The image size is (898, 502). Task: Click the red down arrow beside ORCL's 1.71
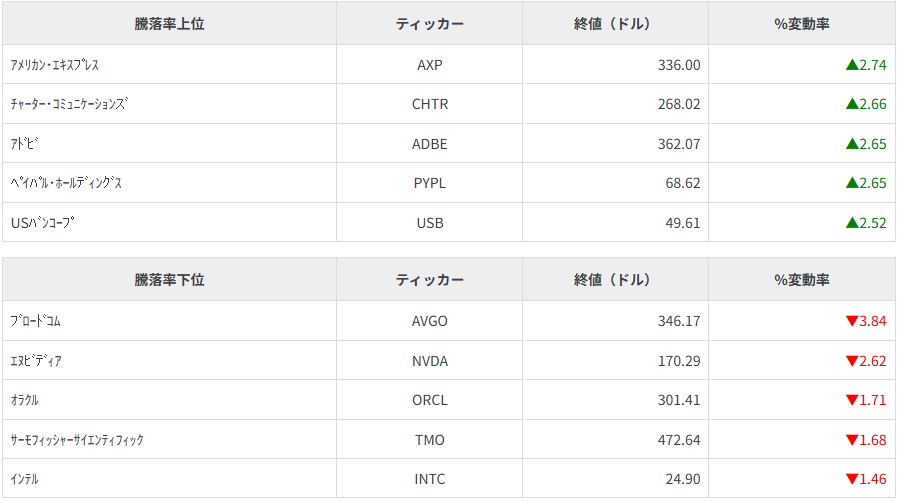[851, 400]
